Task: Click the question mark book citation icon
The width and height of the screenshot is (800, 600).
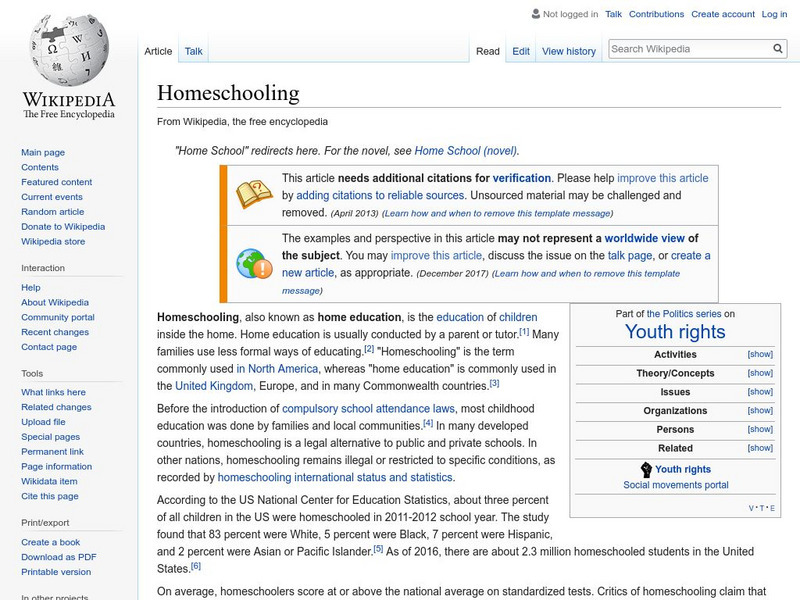Action: click(254, 194)
